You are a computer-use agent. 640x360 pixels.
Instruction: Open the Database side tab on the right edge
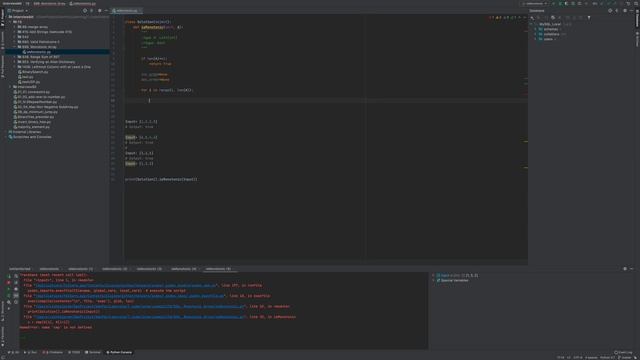(637, 18)
